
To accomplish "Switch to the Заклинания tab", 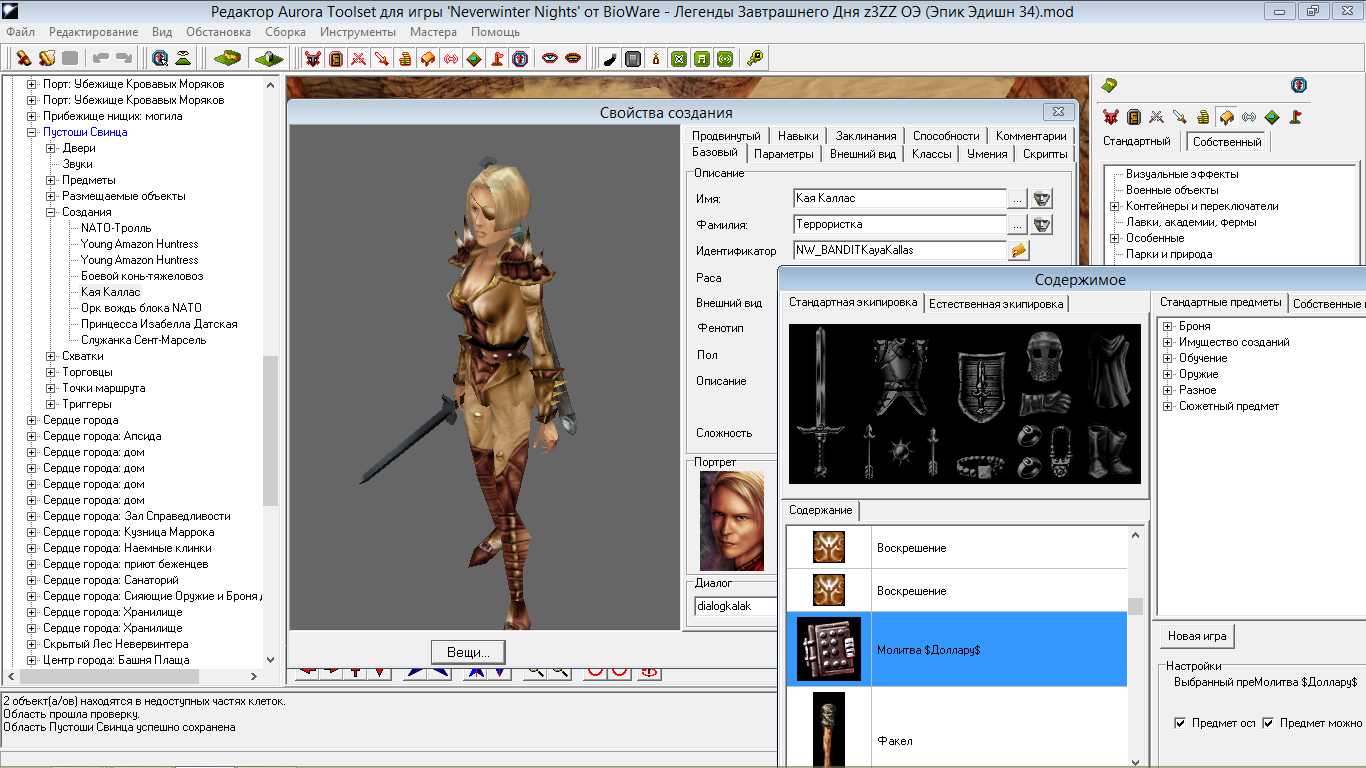I will pyautogui.click(x=866, y=136).
